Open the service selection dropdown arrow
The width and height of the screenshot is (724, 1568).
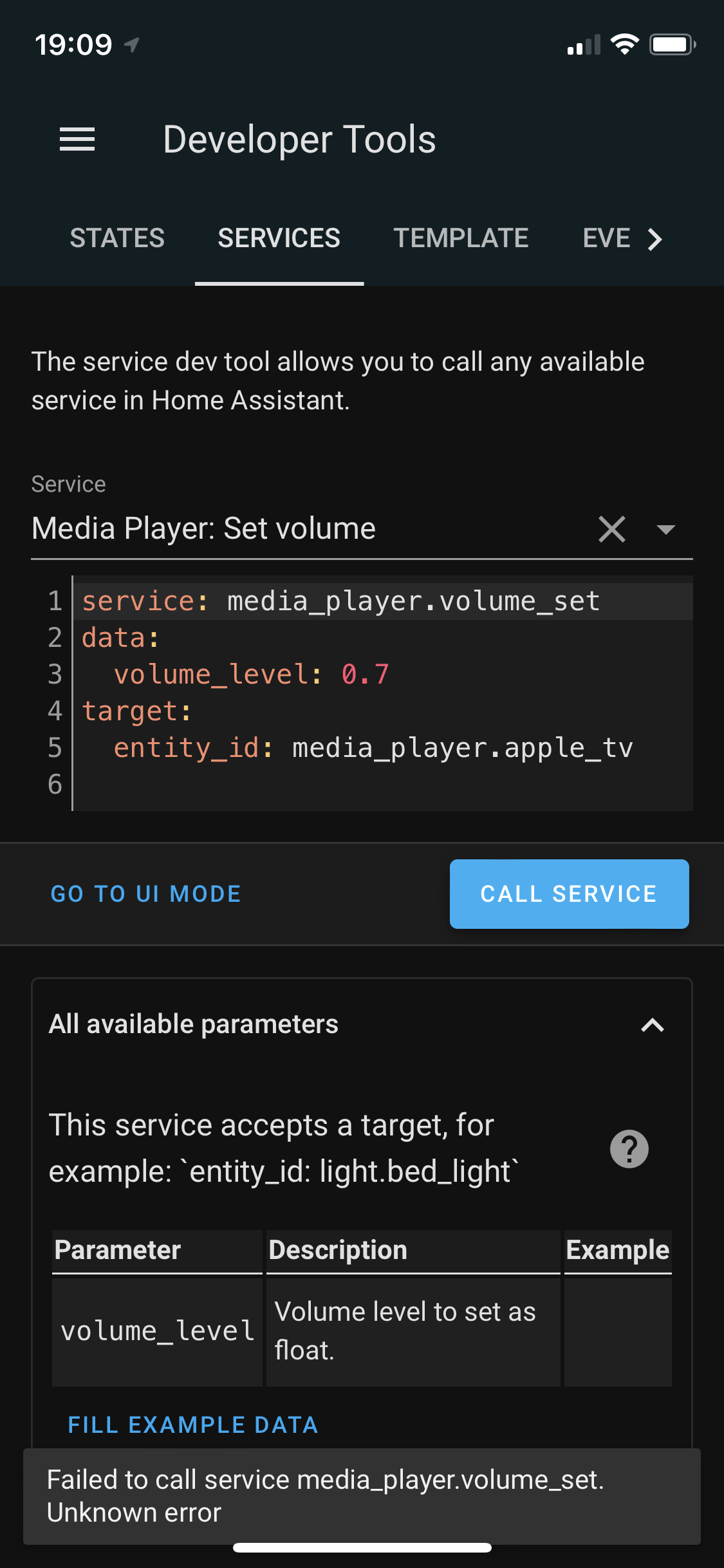click(x=666, y=528)
